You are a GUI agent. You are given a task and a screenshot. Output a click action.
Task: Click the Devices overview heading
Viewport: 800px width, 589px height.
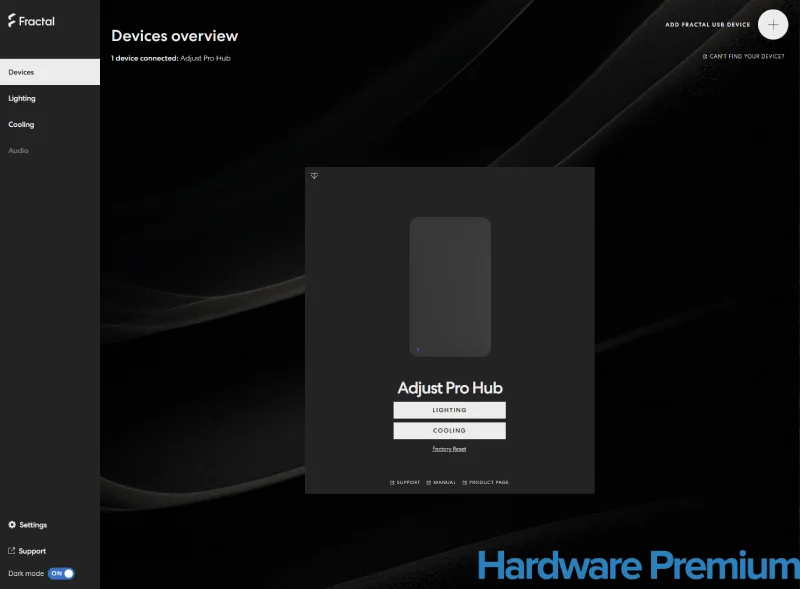(174, 36)
